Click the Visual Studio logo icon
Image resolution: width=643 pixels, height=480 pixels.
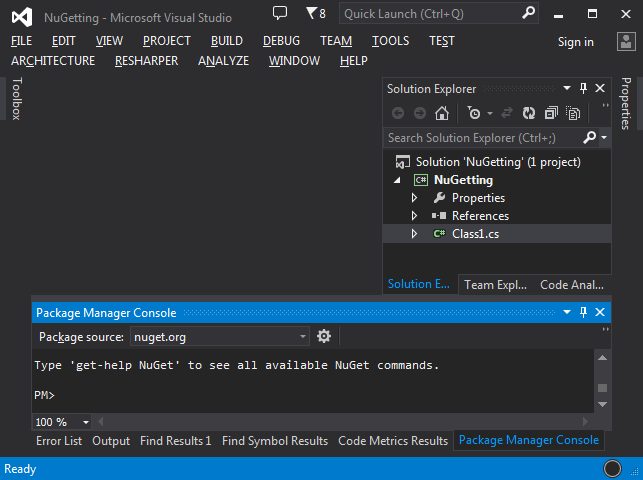point(22,17)
